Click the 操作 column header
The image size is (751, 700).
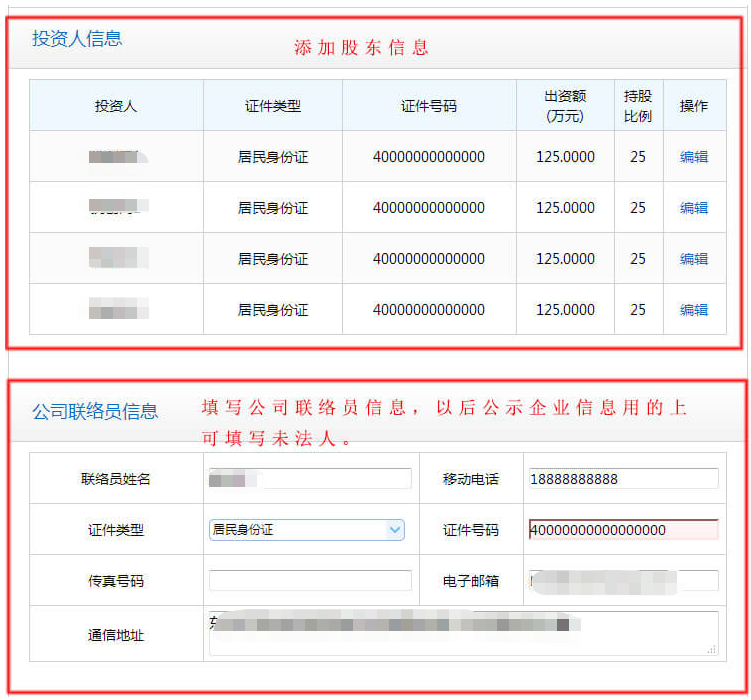click(693, 106)
